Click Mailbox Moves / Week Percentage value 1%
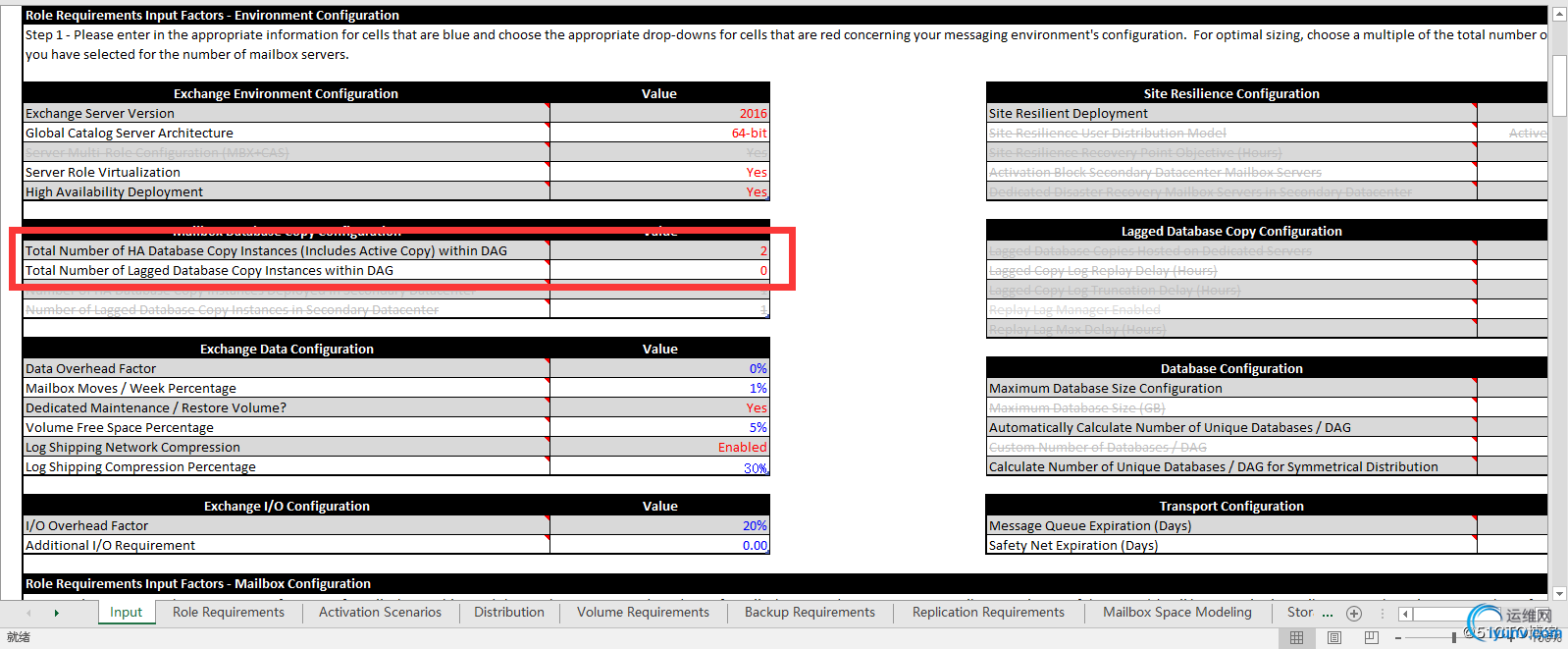1568x649 pixels. pos(659,388)
